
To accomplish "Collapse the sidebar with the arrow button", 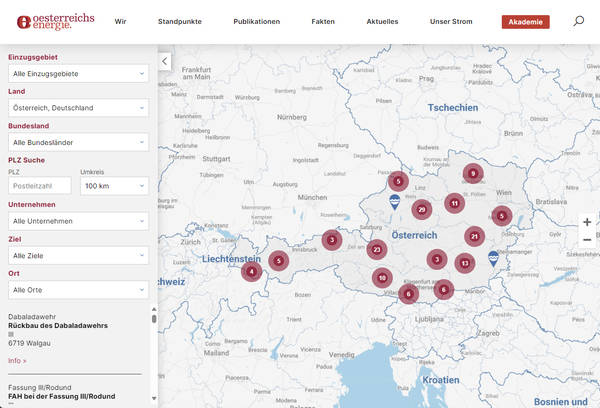I will tap(166, 62).
